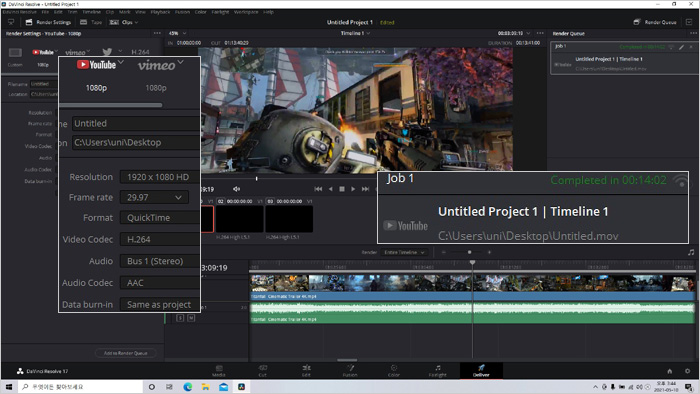
Task: Open the Workspace menu
Action: [x=246, y=12]
